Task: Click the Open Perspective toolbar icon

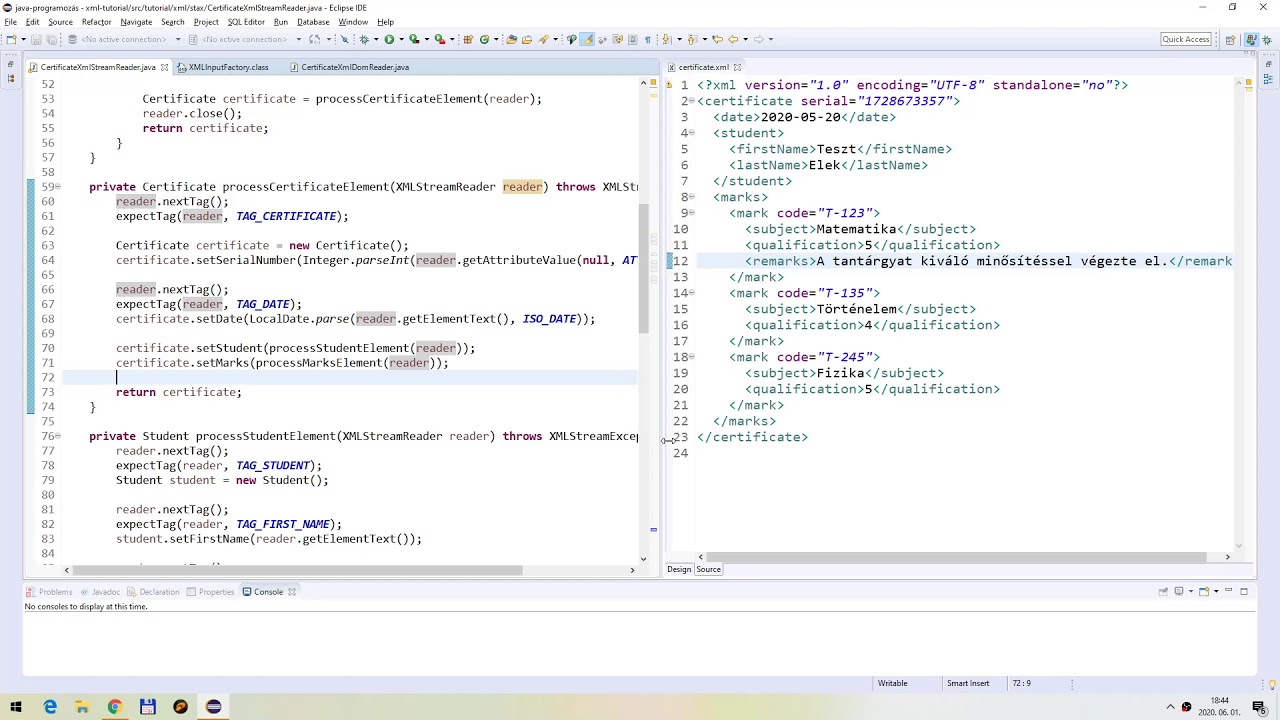Action: pos(1230,39)
